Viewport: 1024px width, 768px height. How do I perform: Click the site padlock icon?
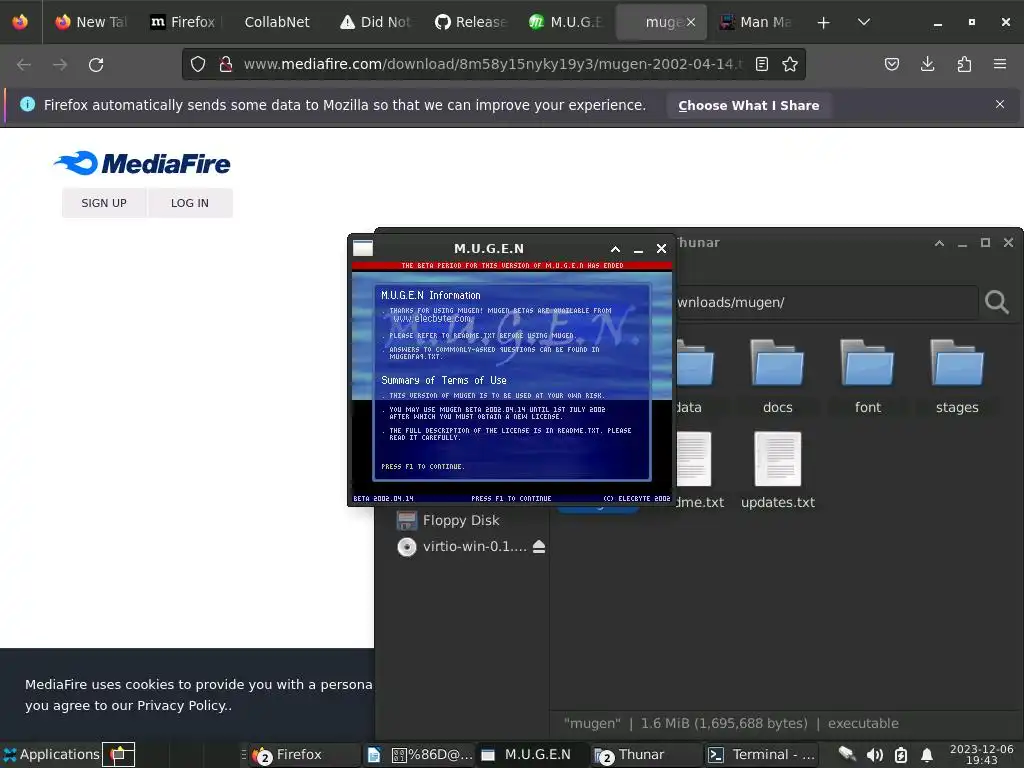226,64
